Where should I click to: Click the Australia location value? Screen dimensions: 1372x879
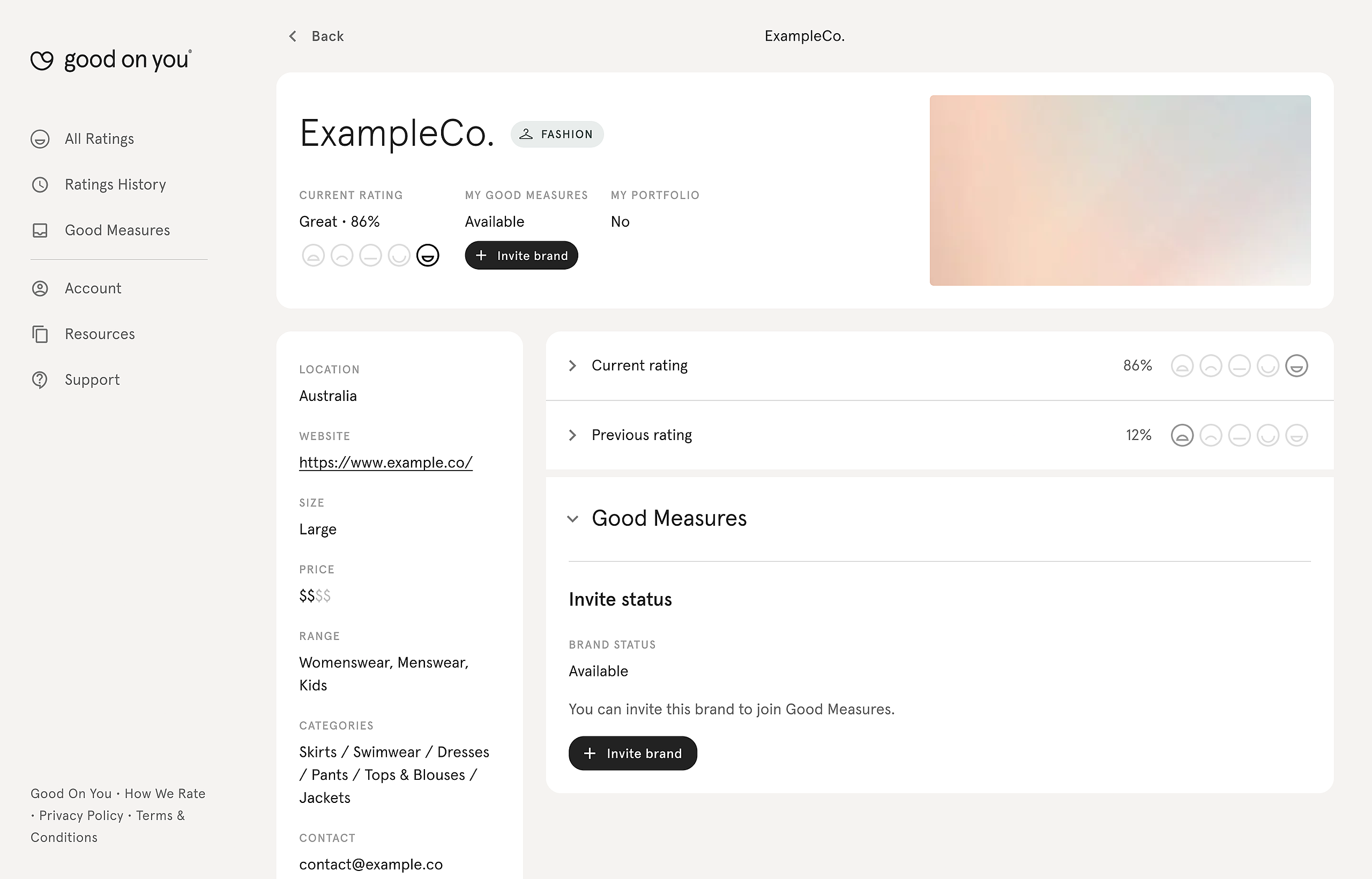tap(328, 396)
